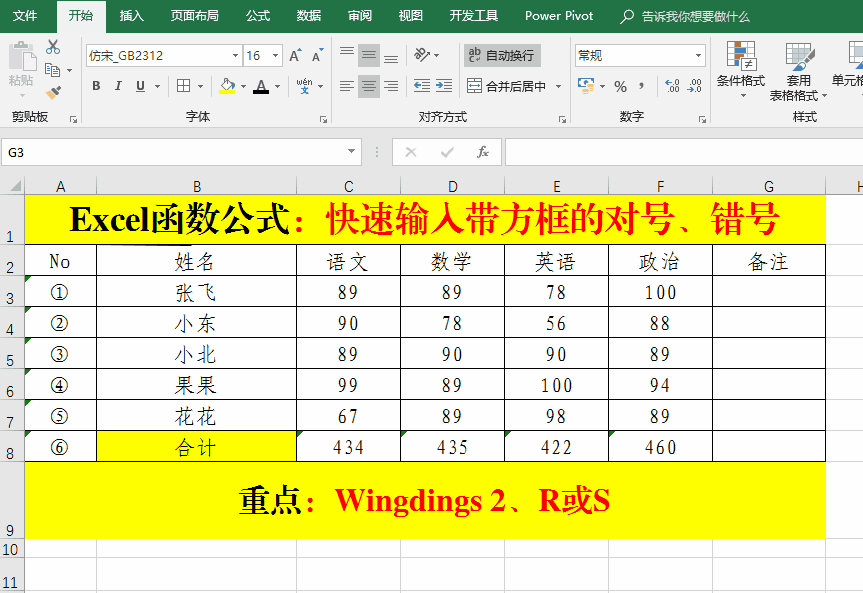Apply percent style

621,86
